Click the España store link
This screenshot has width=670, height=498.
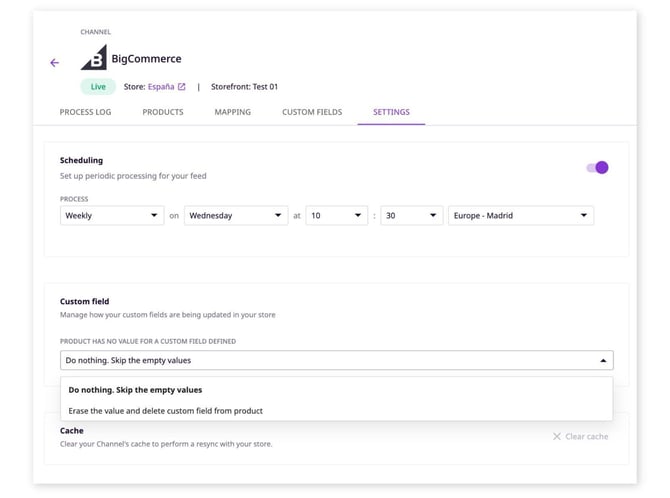161,87
